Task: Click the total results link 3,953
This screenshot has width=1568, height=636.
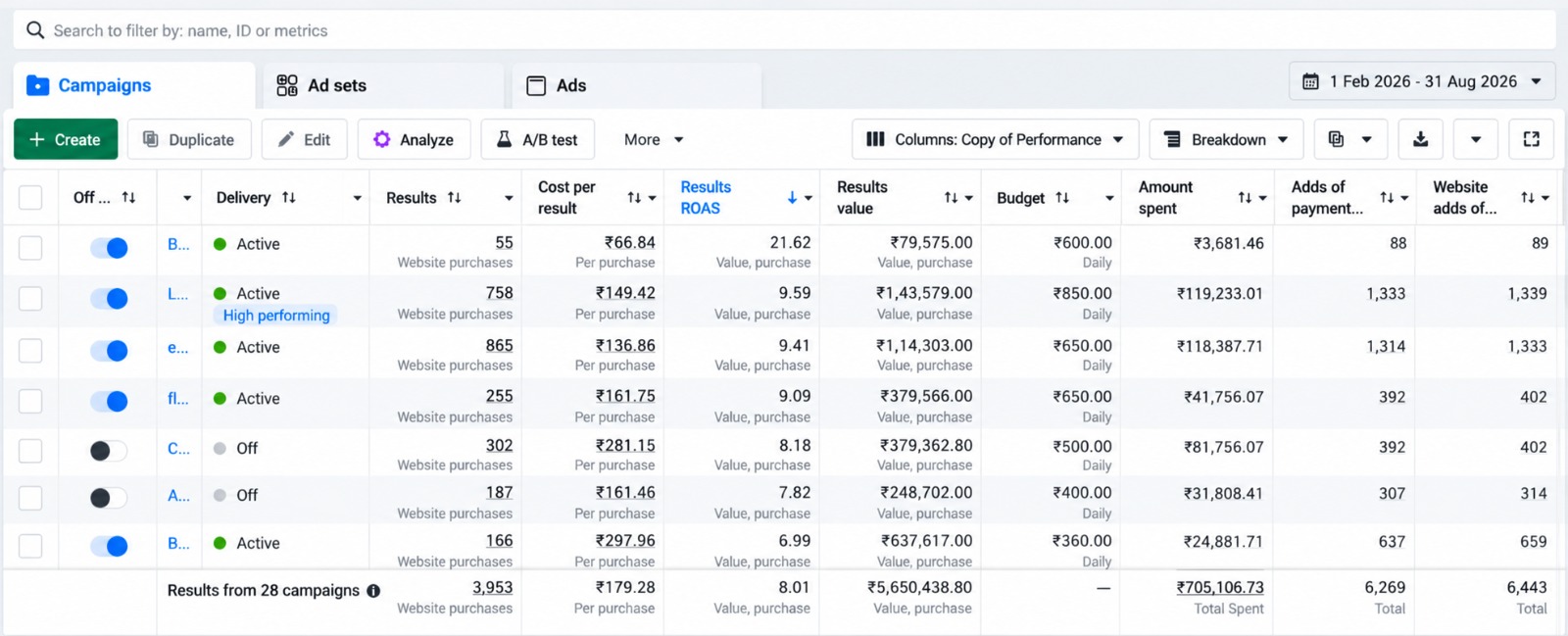Action: click(x=492, y=587)
